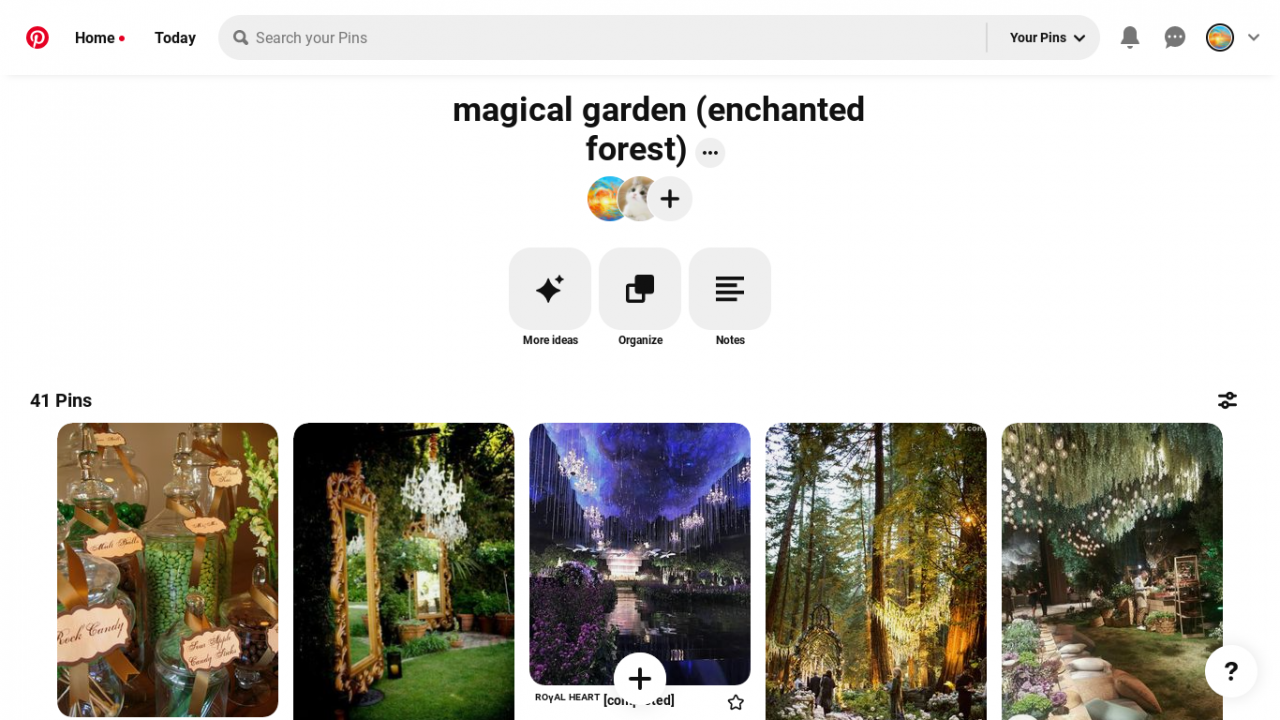The width and height of the screenshot is (1280, 720).
Task: Click the Pinterest logo
Action: 37,38
